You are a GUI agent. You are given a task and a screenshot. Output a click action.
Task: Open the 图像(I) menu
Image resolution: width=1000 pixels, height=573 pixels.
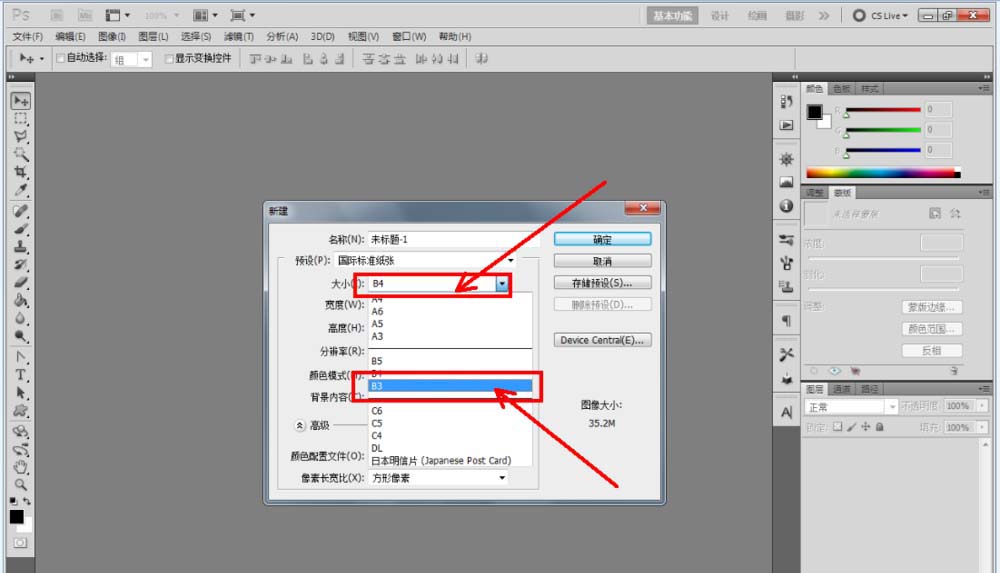click(112, 36)
